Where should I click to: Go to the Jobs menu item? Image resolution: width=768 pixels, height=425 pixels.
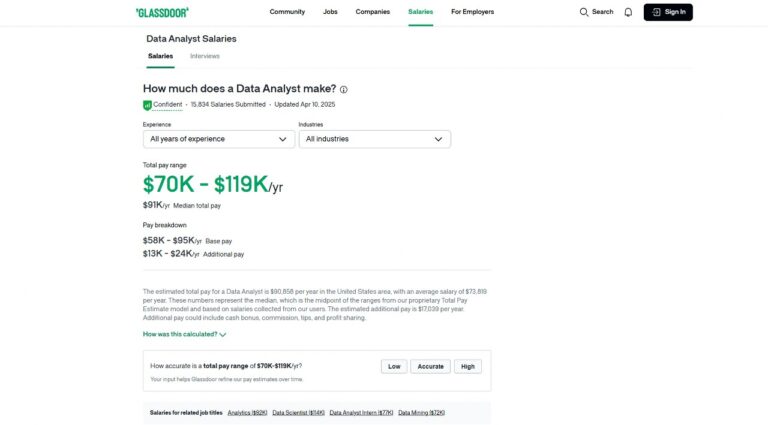tap(330, 12)
